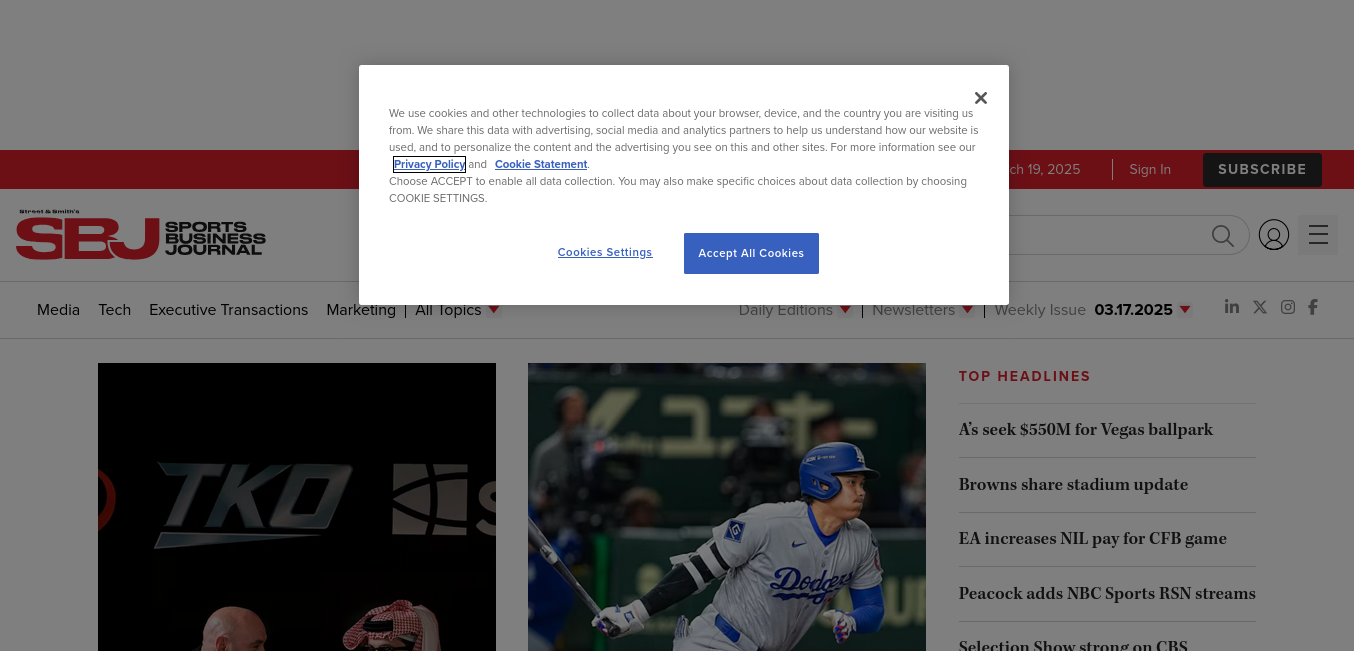1366x651 pixels.
Task: Read 'A's seek $550M for Vegas ballpark'
Action: tap(1085, 430)
